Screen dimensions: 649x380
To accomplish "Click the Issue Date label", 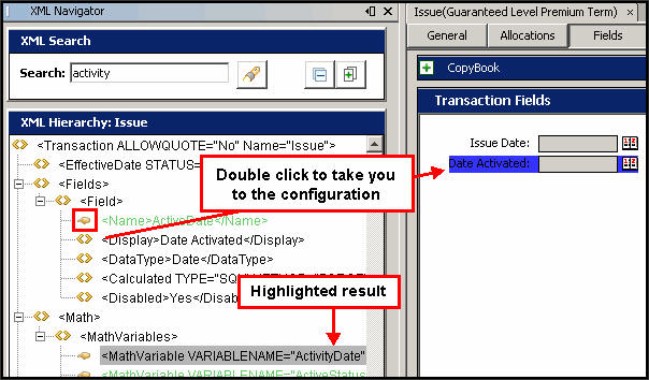I will [x=500, y=143].
